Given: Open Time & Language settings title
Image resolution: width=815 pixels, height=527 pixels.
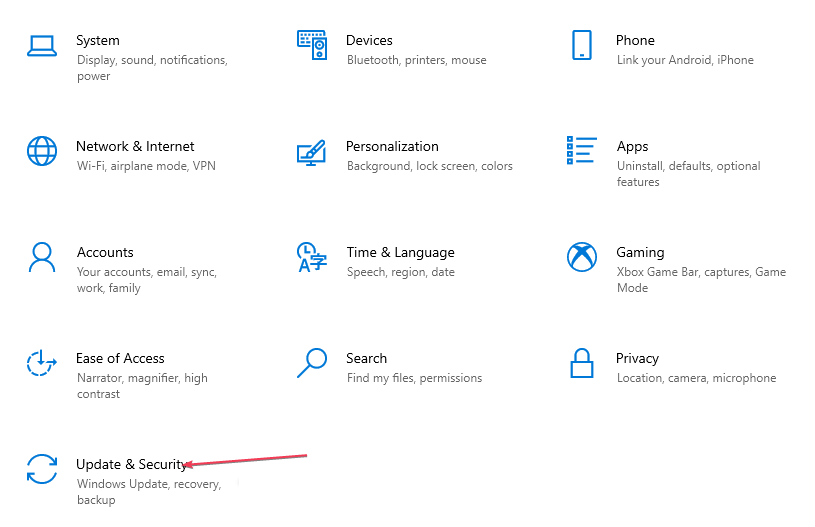Looking at the screenshot, I should [401, 253].
